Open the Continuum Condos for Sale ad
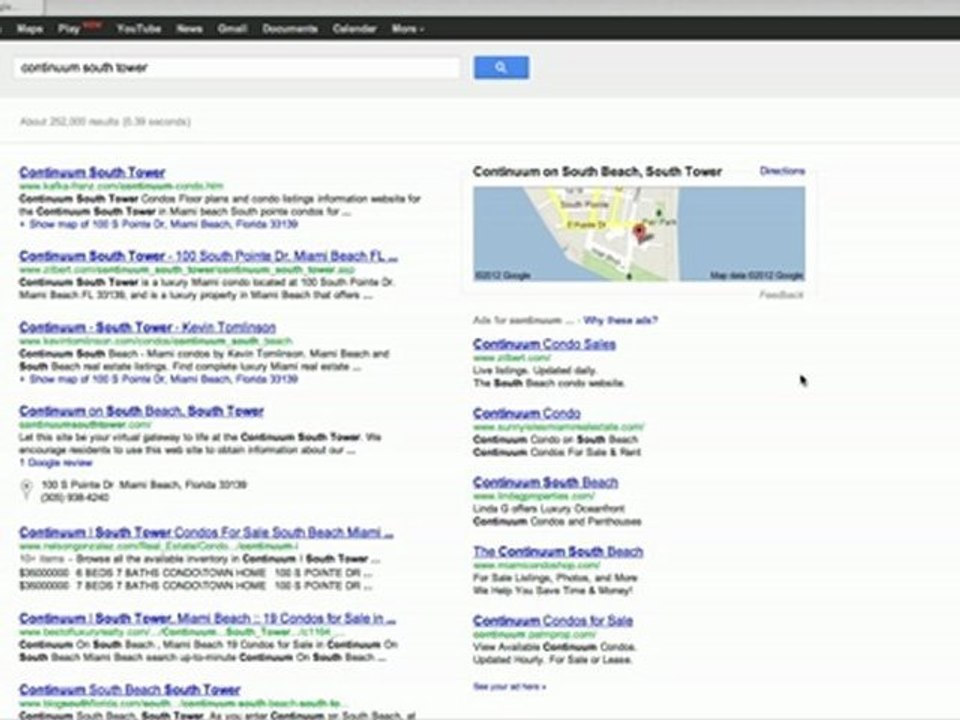The height and width of the screenshot is (720, 960). pos(553,621)
